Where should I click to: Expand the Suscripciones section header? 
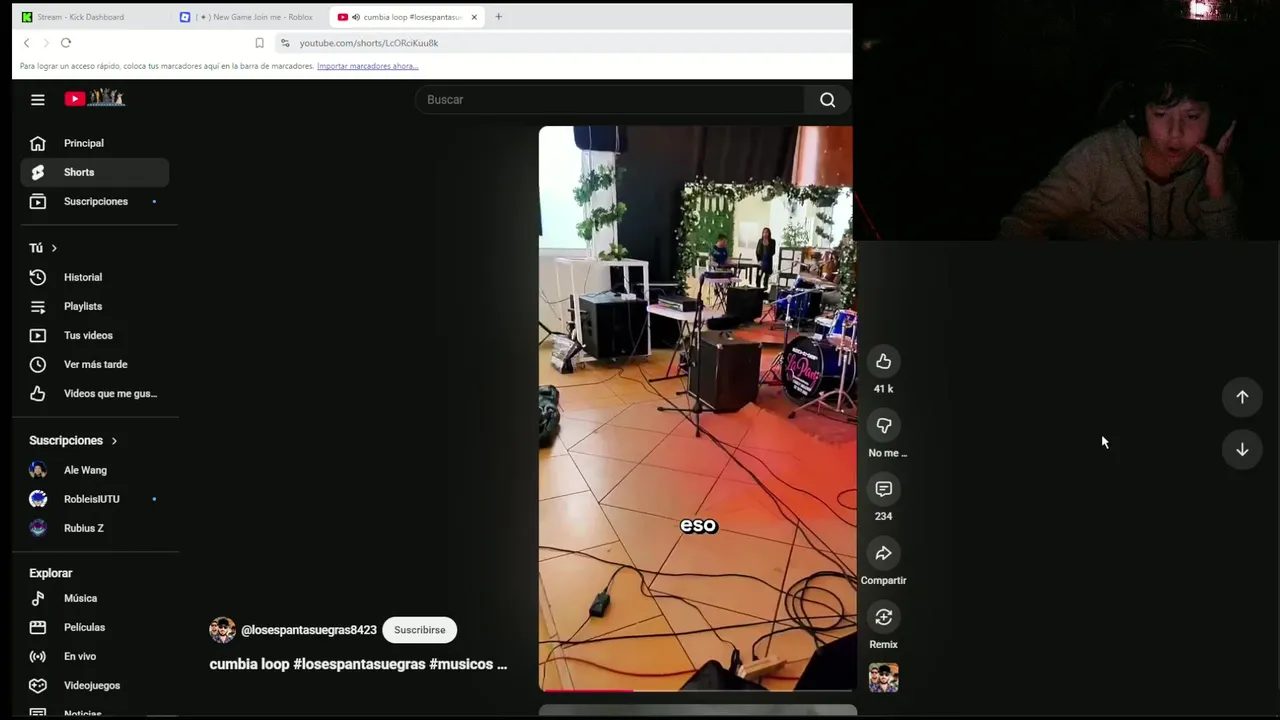pos(73,440)
